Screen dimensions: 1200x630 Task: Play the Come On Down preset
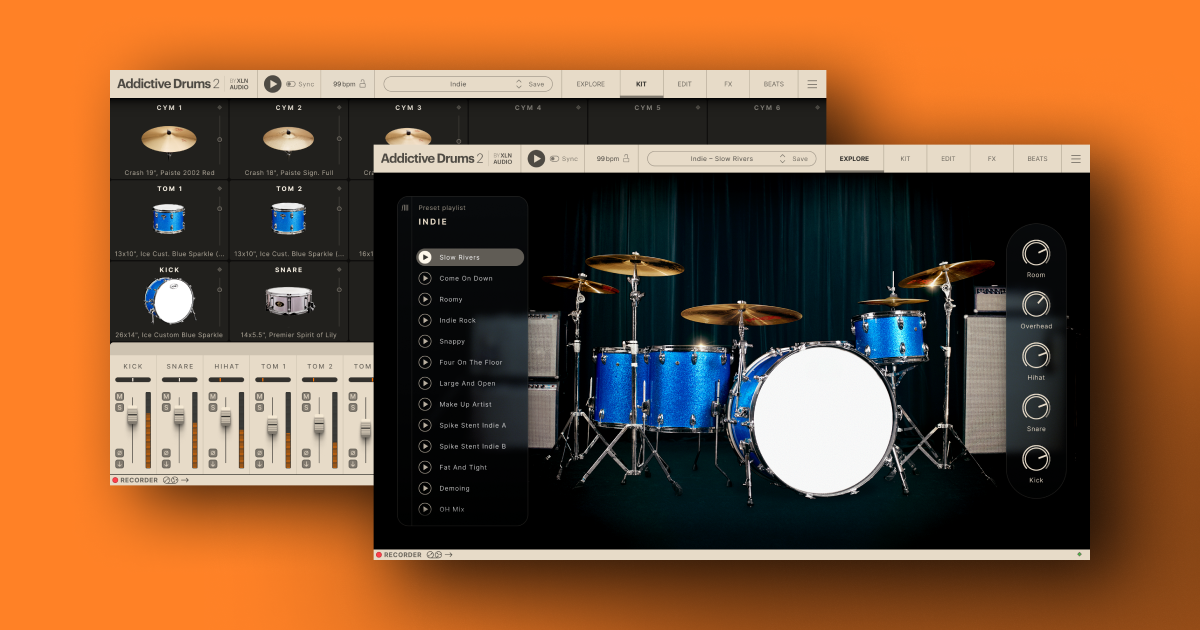tap(425, 278)
